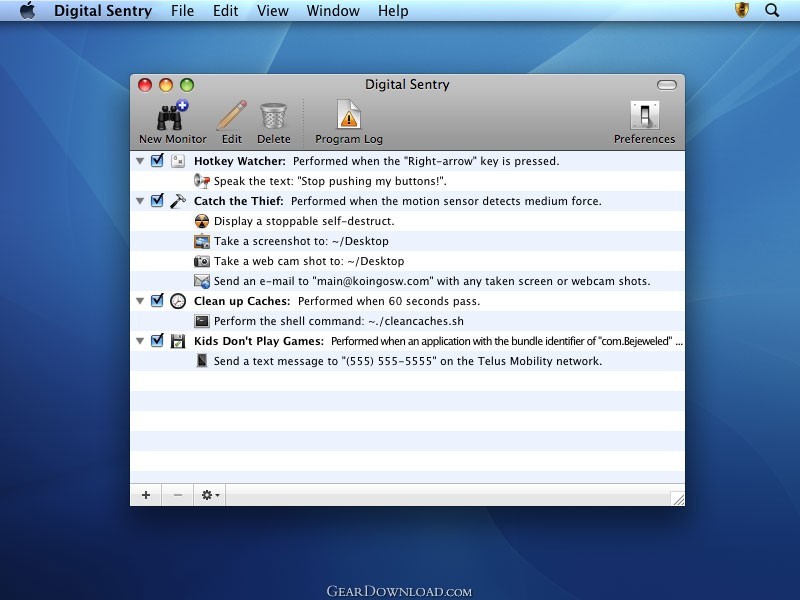This screenshot has height=600, width=800.
Task: Click the yellow minimize window button
Action: tap(166, 85)
